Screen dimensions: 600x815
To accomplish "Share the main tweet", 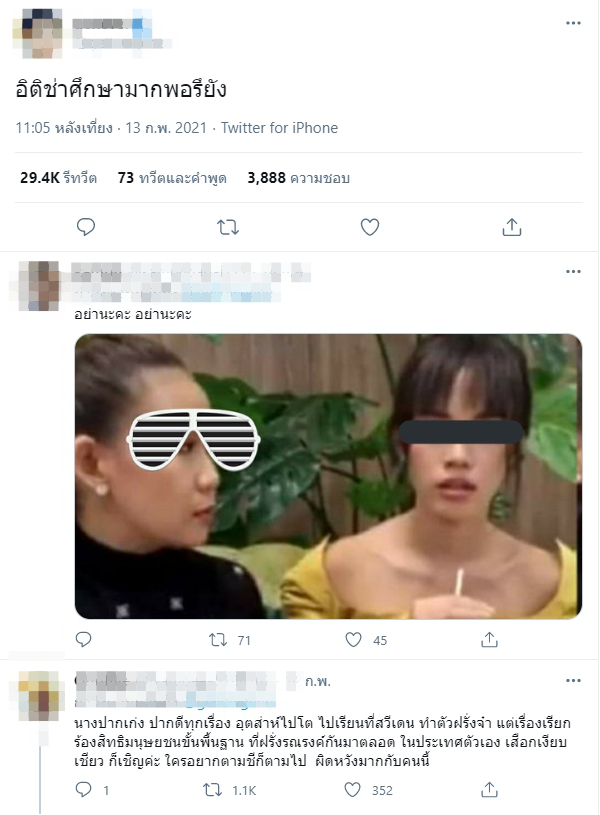I will coord(512,227).
